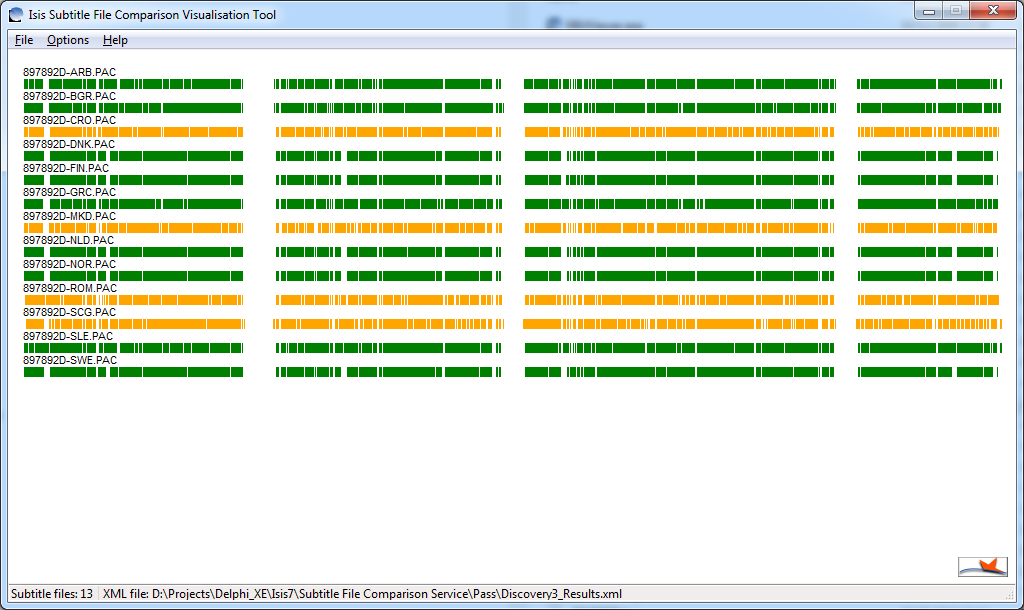Open the File menu
This screenshot has width=1024, height=610.
point(23,40)
